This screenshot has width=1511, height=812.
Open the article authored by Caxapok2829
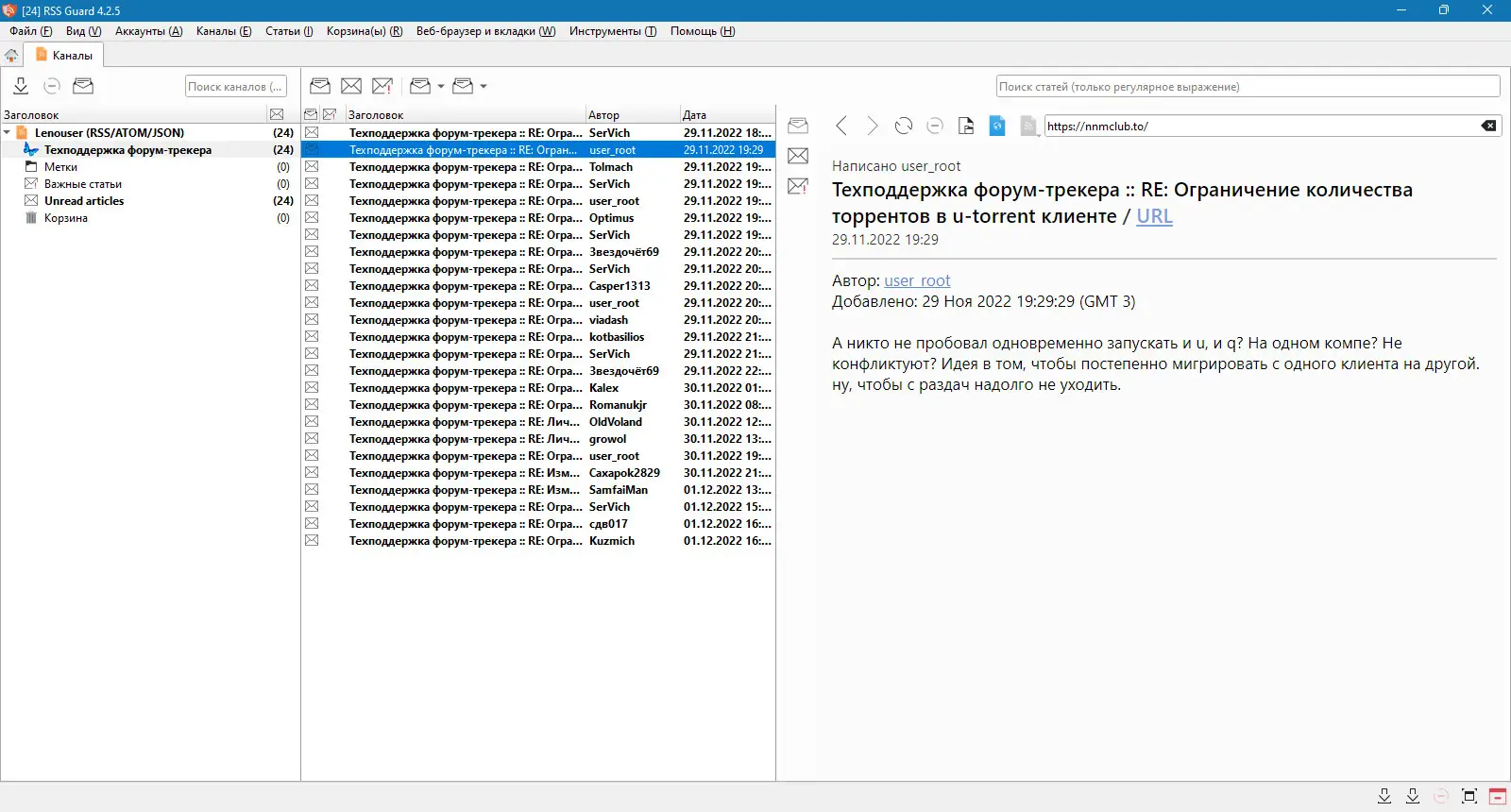[x=538, y=473]
